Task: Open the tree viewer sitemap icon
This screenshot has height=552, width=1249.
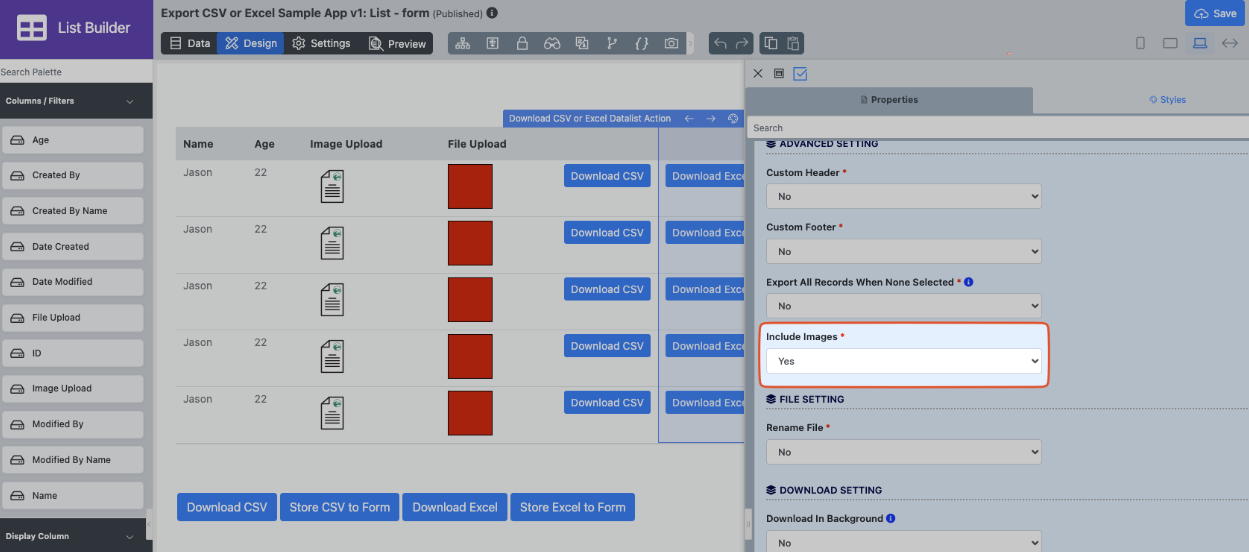Action: pyautogui.click(x=462, y=44)
